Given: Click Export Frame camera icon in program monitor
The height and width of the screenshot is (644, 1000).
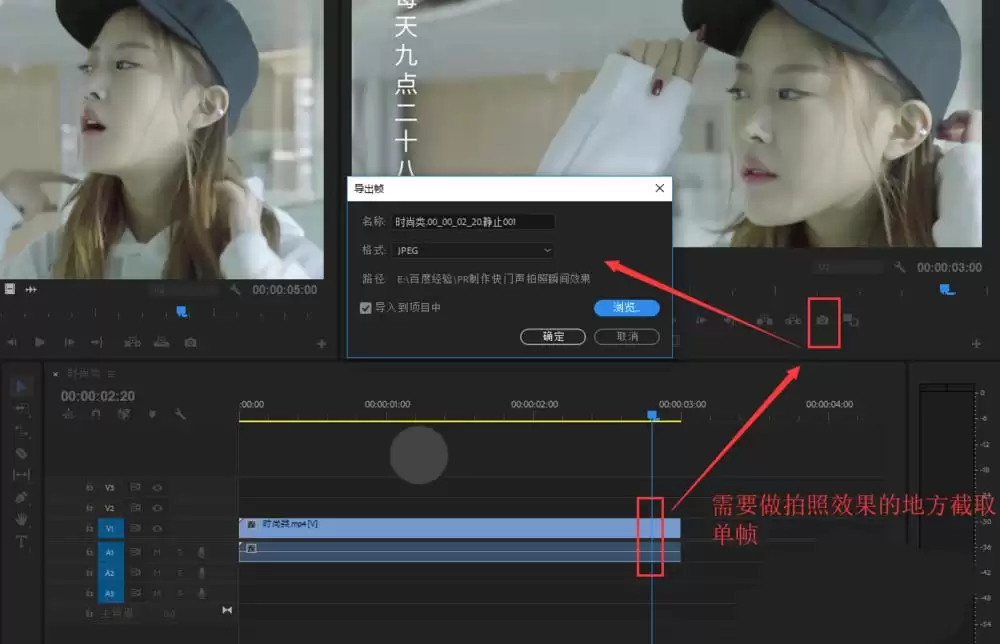Looking at the screenshot, I should click(x=823, y=320).
